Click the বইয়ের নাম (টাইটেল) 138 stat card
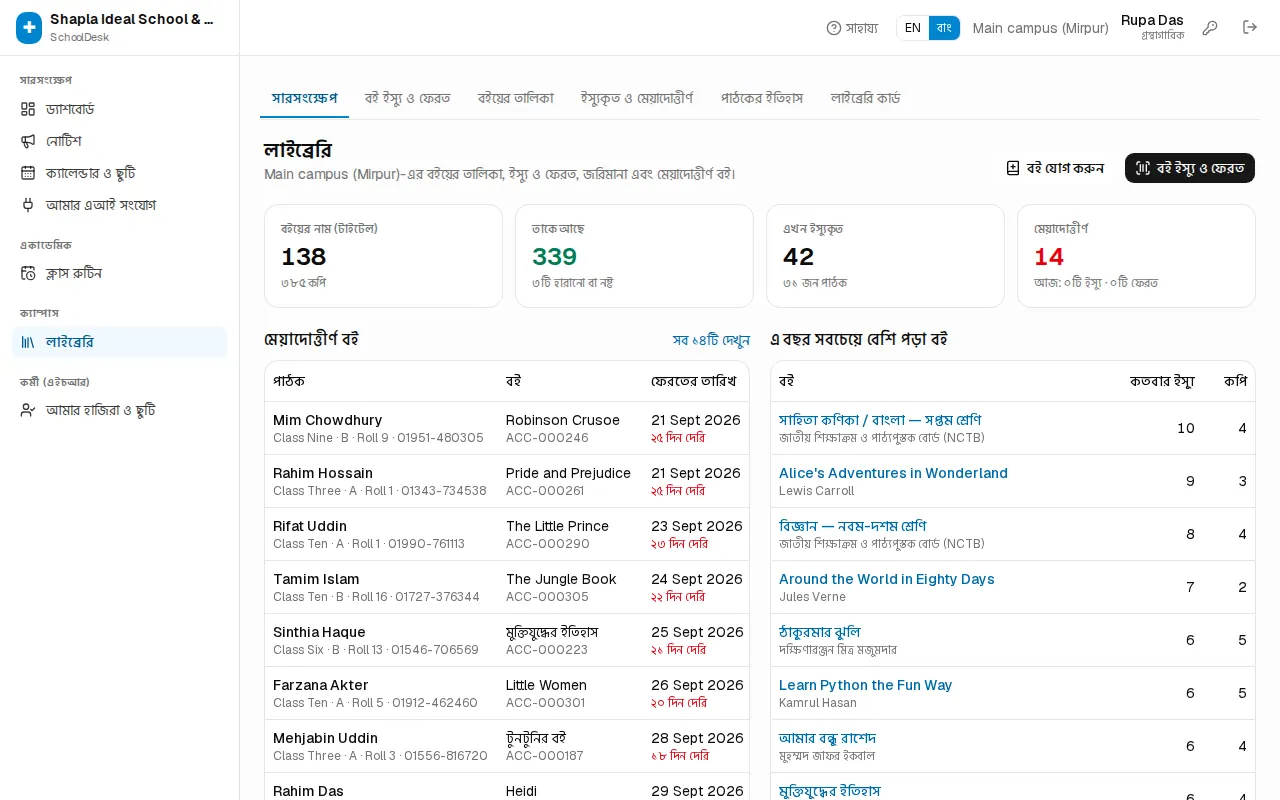This screenshot has height=800, width=1280. point(383,256)
